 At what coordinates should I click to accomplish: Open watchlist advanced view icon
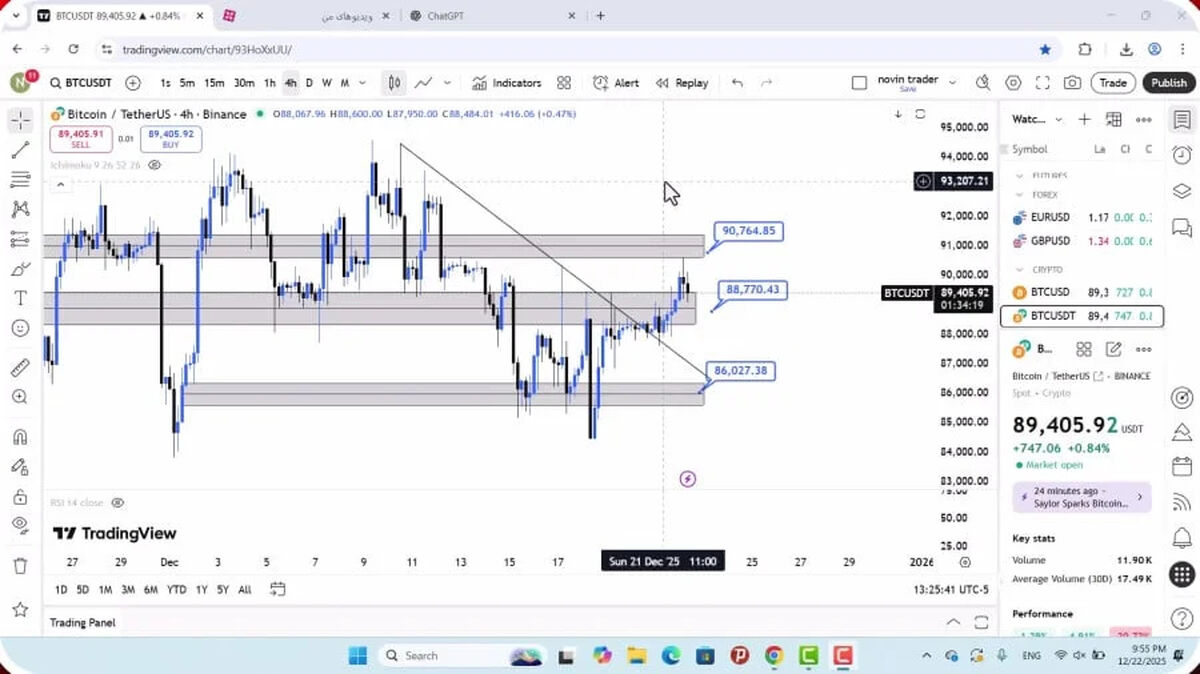(1114, 119)
